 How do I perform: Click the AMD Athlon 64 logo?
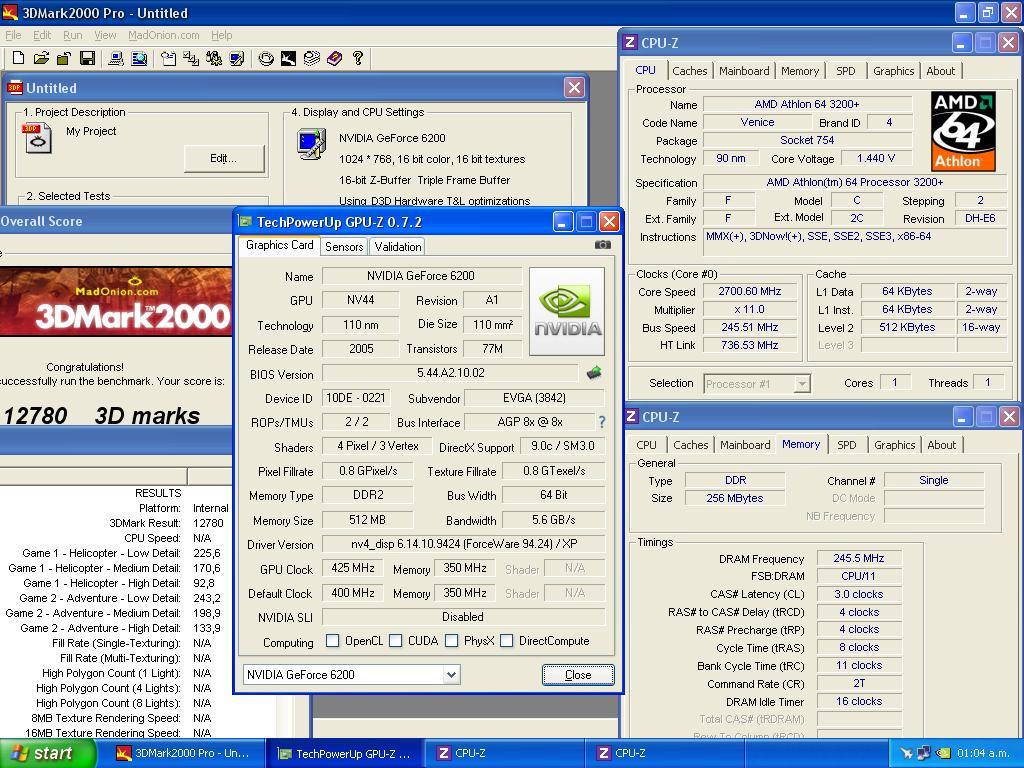coord(963,131)
